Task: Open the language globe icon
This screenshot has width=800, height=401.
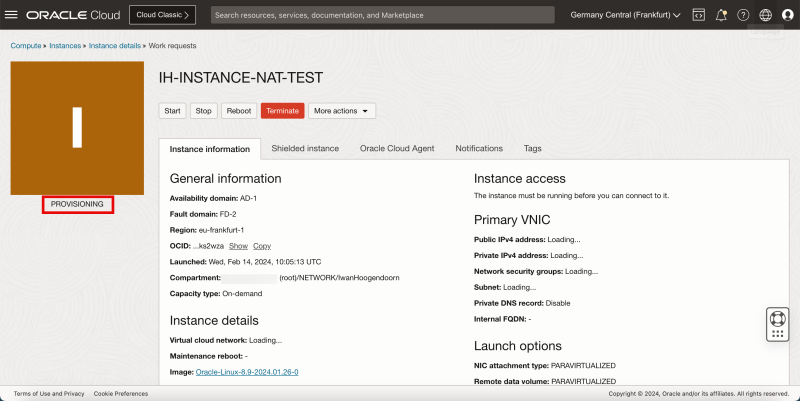Action: 765,15
